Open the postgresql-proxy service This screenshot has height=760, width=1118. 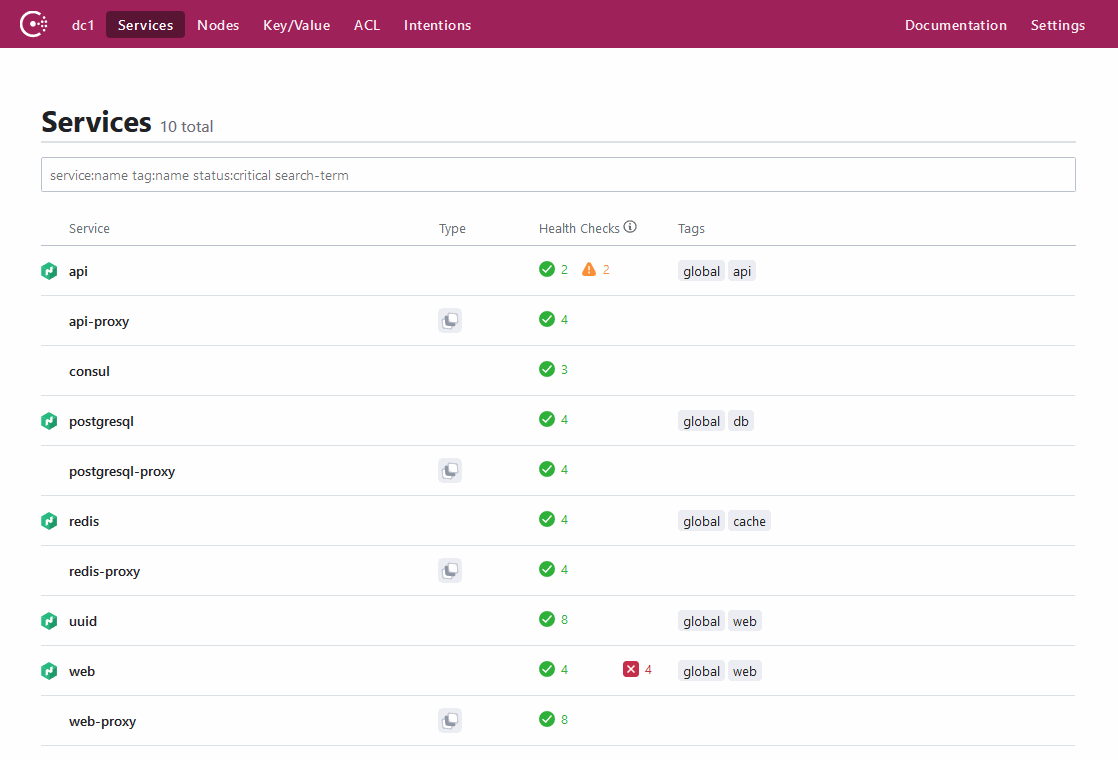pyautogui.click(x=122, y=471)
